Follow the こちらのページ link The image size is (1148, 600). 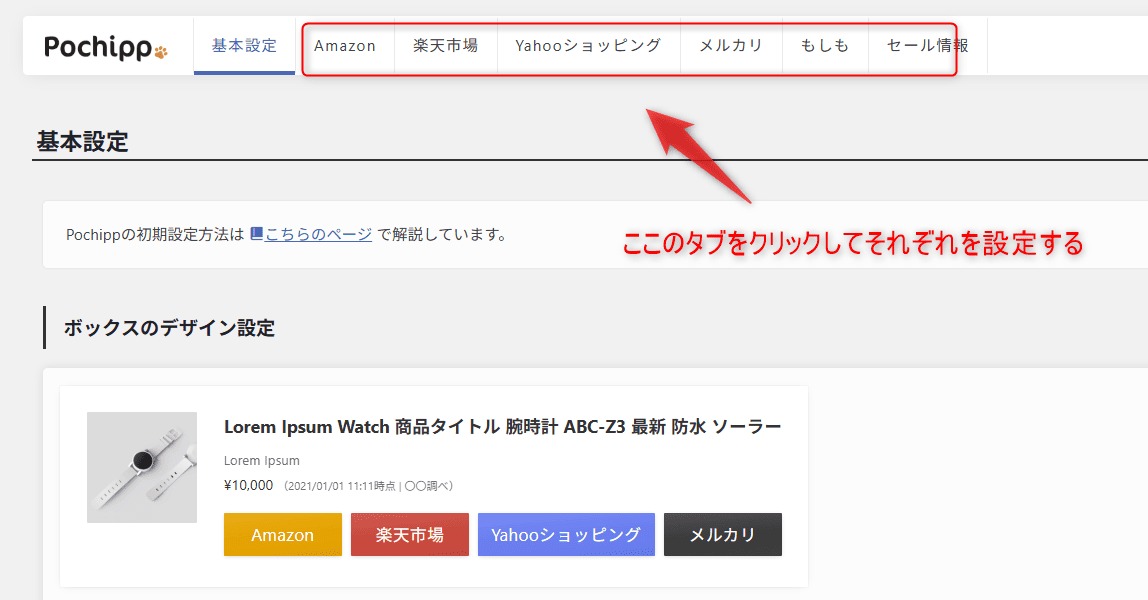click(x=318, y=235)
